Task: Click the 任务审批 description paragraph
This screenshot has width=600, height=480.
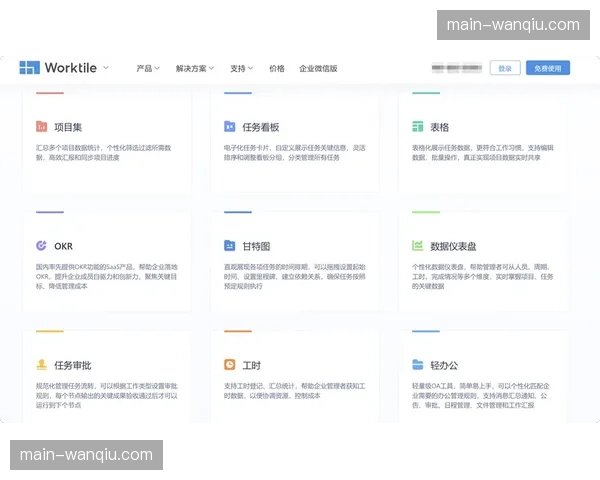Action: [107, 395]
